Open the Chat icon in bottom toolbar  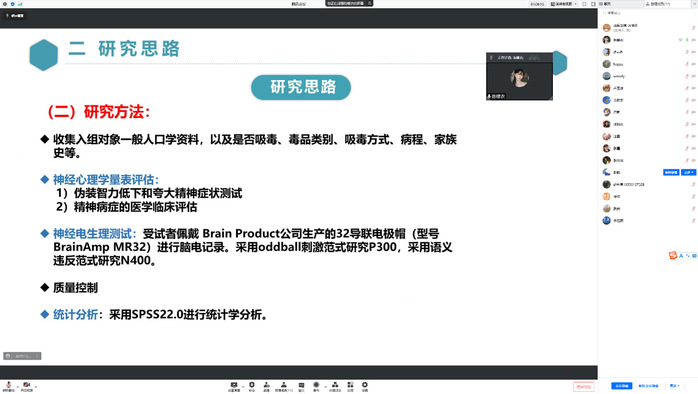tap(301, 386)
